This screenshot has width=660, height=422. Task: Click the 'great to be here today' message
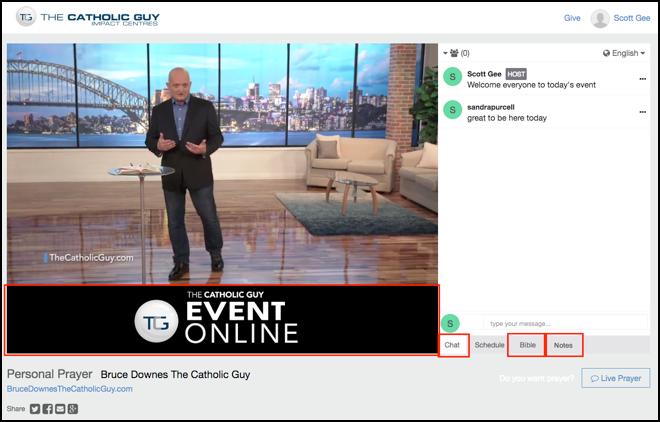507,118
